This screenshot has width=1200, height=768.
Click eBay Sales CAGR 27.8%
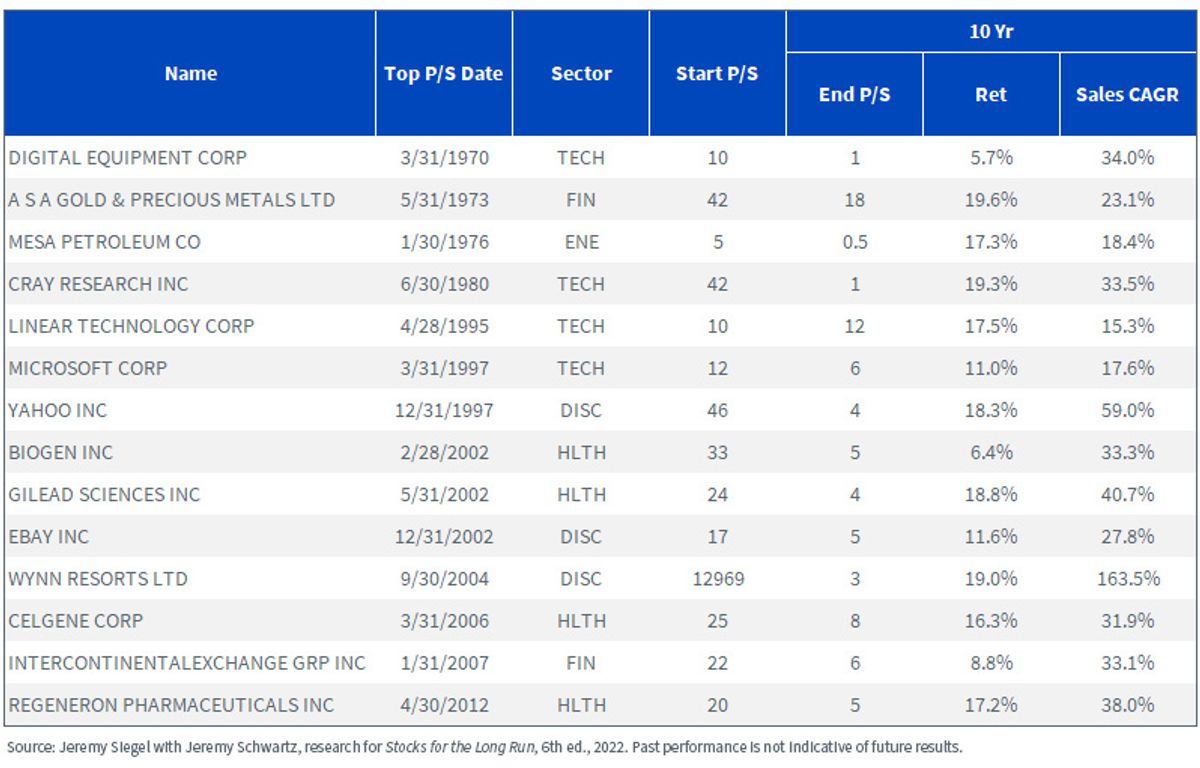1127,536
